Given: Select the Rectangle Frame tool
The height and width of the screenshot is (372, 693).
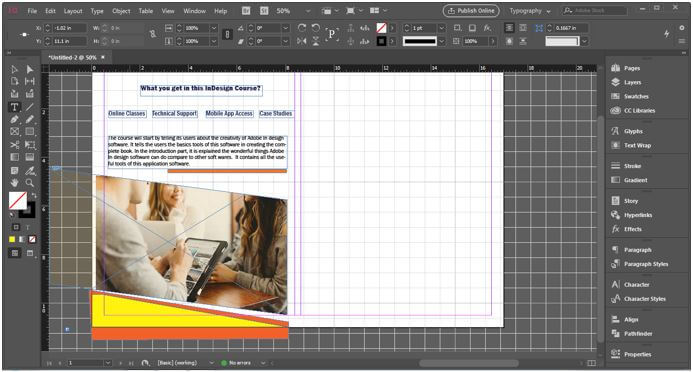Looking at the screenshot, I should pyautogui.click(x=14, y=132).
